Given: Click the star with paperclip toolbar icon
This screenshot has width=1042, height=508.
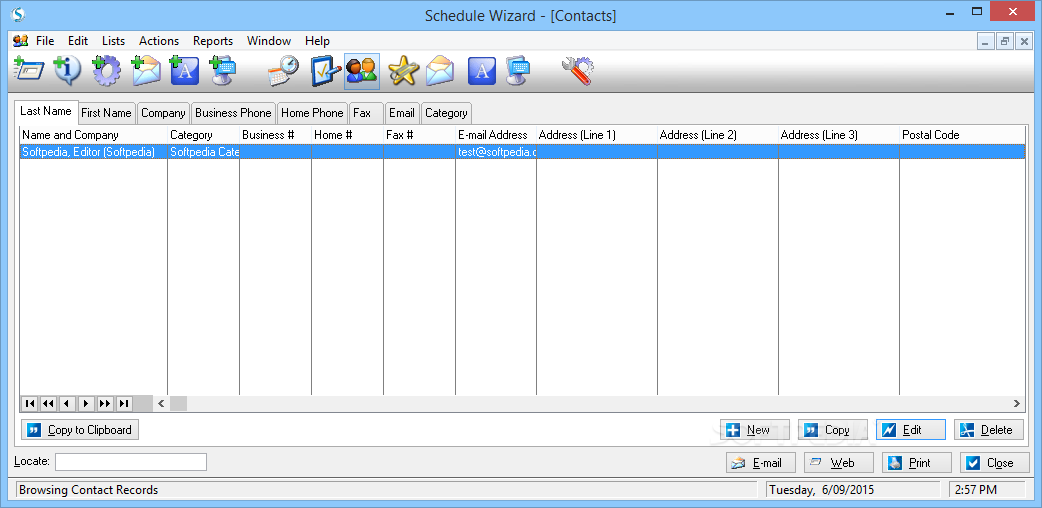Looking at the screenshot, I should click(x=403, y=71).
